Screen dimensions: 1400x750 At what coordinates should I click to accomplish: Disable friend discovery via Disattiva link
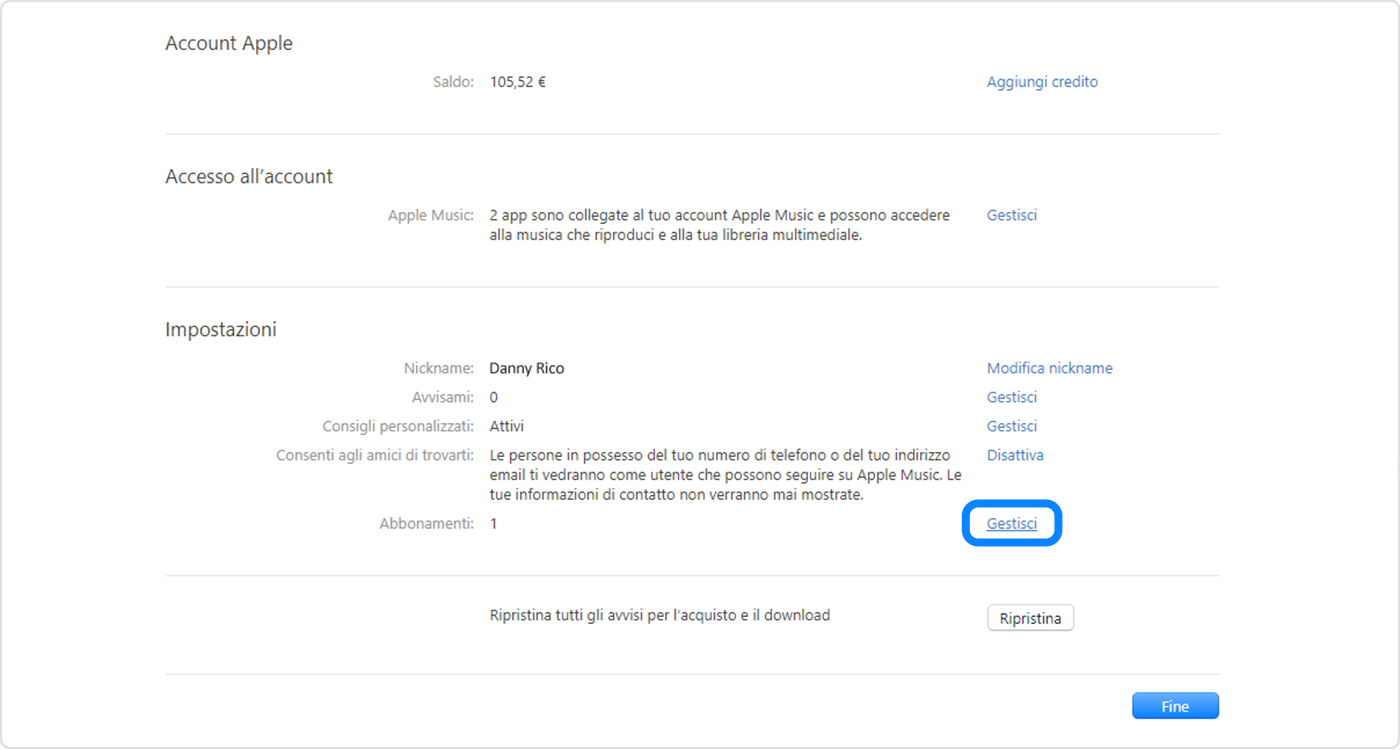(x=1015, y=454)
